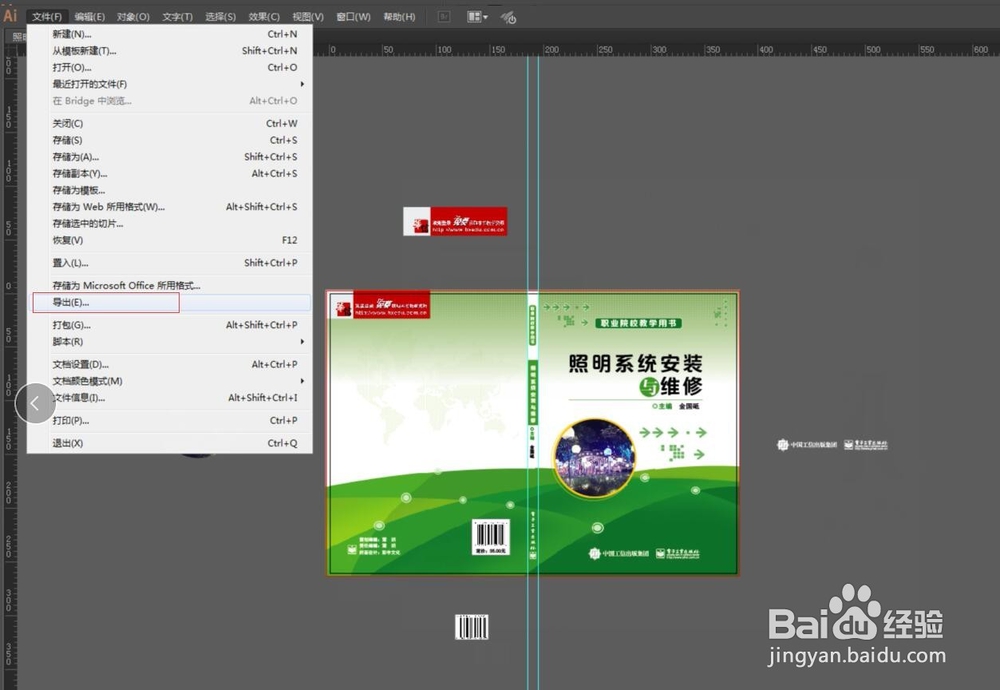Click the barcode on the back cover
1000x690 pixels.
[490, 537]
